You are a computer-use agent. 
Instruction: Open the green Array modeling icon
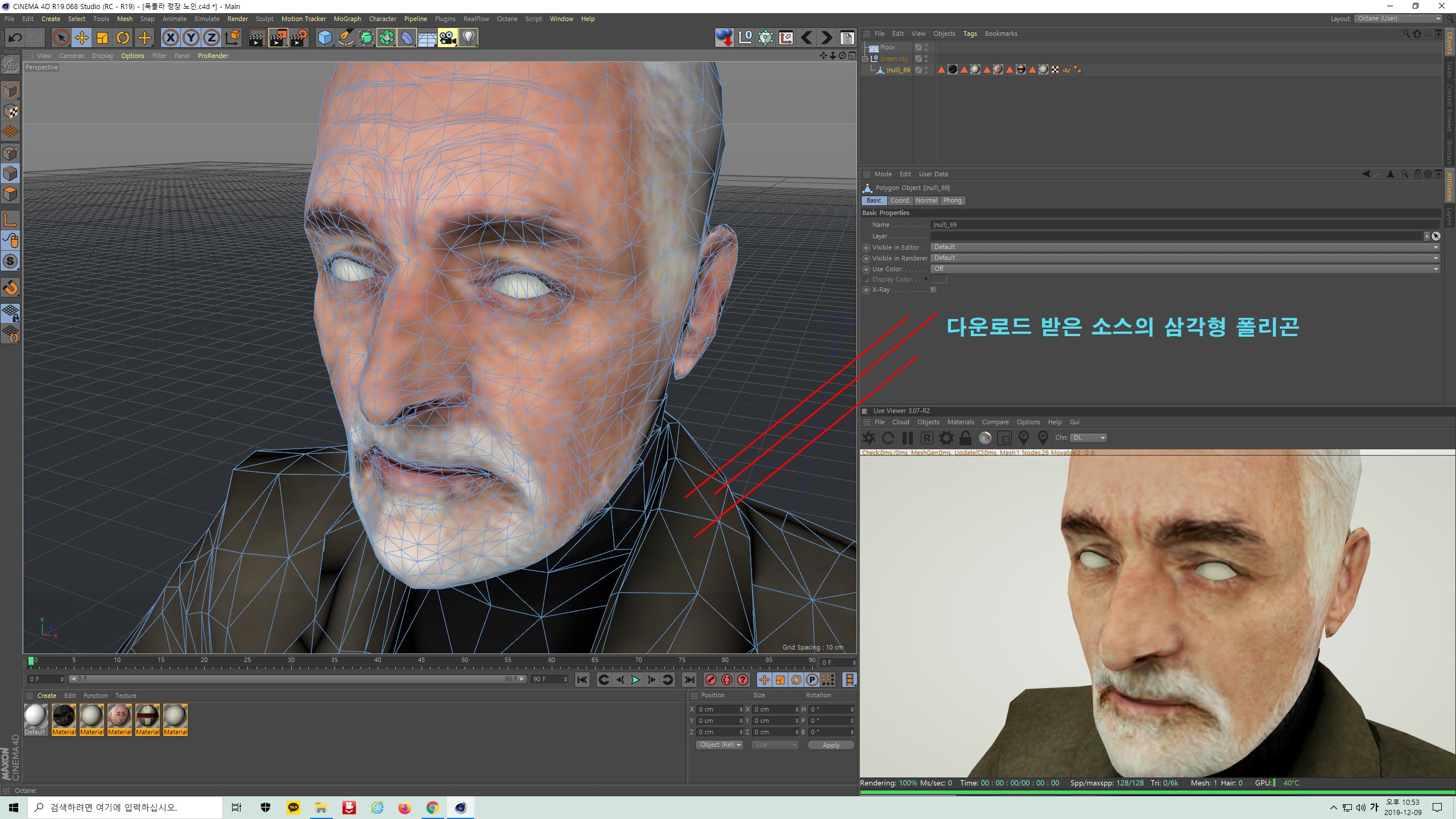387,38
